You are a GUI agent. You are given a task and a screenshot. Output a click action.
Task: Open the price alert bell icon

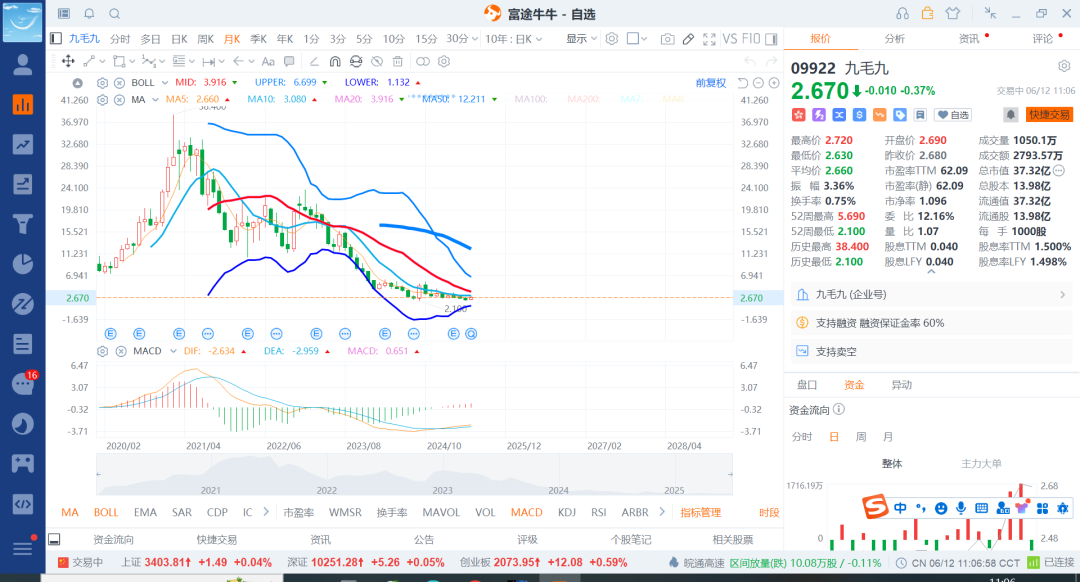[1010, 115]
